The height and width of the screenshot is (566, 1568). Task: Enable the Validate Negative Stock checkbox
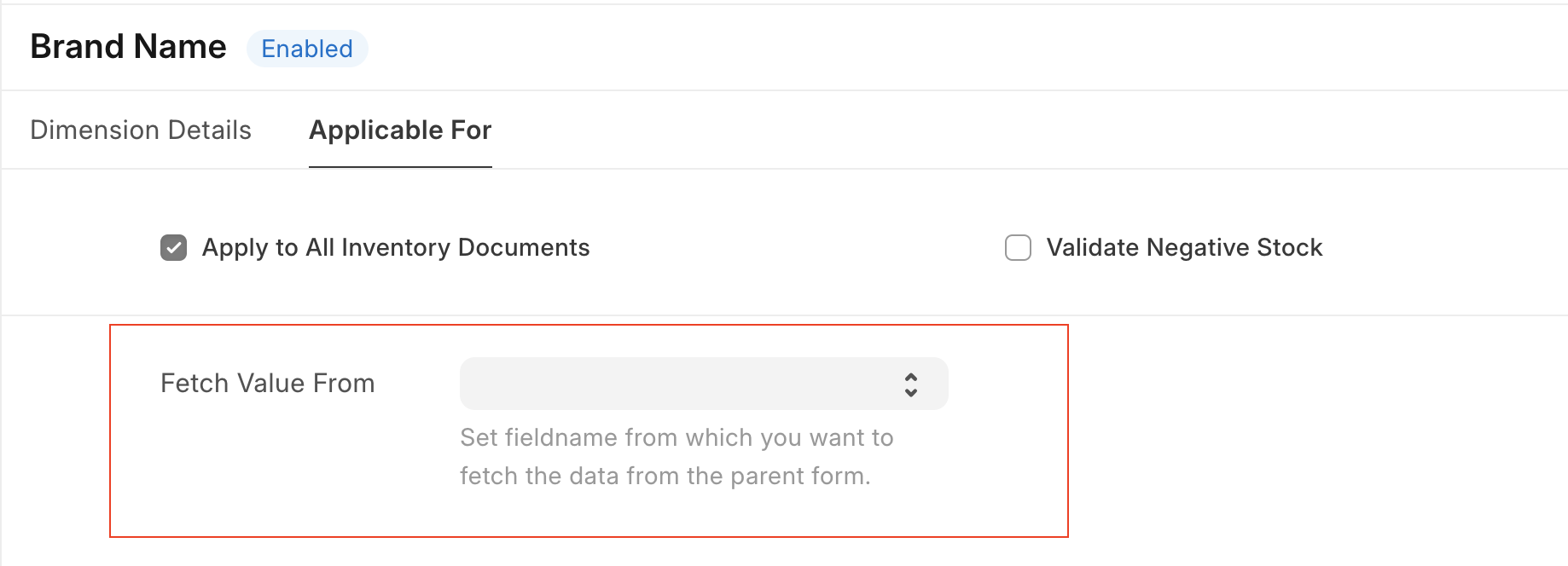1018,248
